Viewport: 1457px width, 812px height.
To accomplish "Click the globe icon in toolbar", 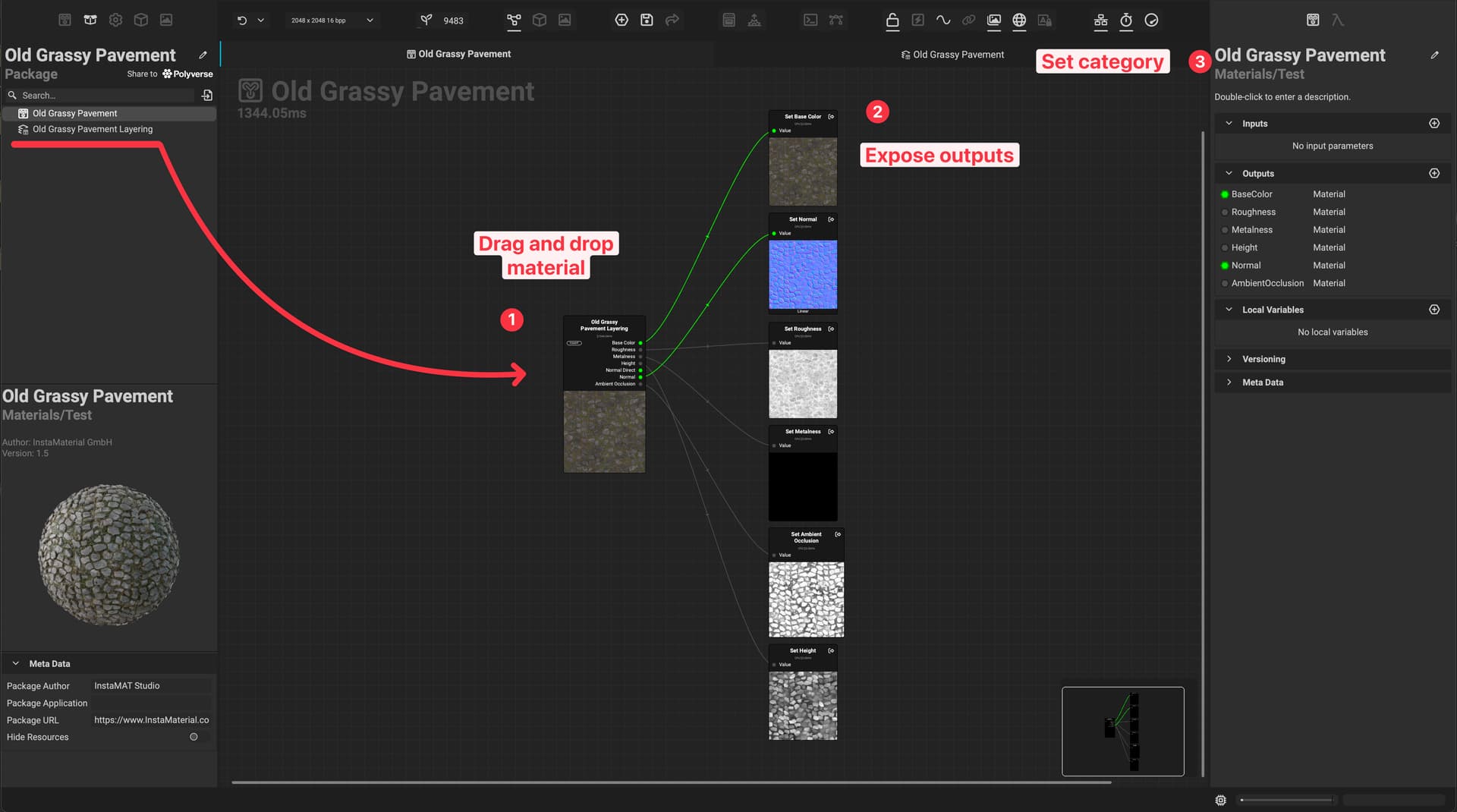I will pos(1019,20).
